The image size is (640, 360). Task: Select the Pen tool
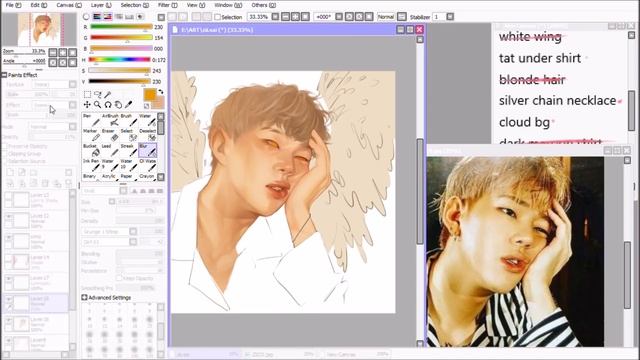(91, 120)
